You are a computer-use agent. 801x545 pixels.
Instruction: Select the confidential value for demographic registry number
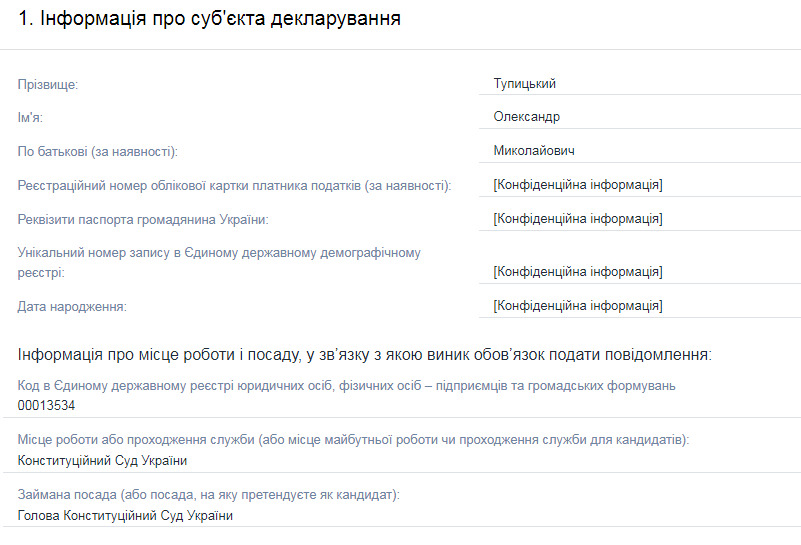point(578,272)
